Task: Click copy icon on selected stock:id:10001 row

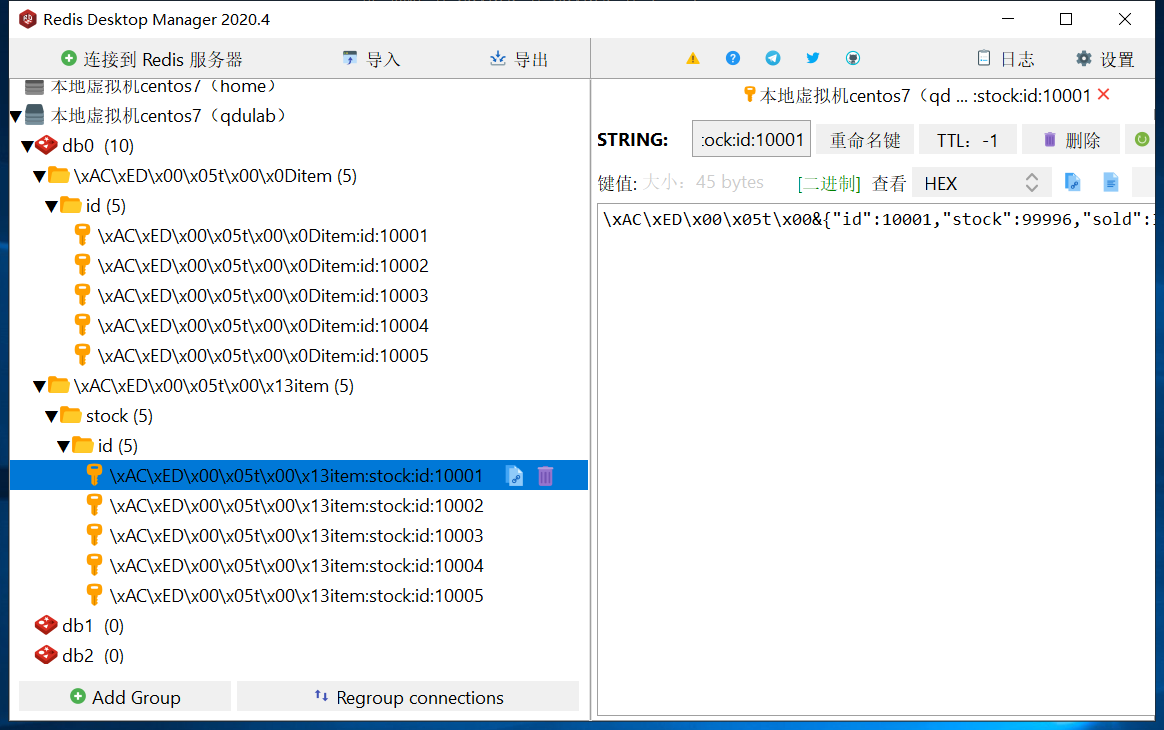Action: [x=514, y=476]
